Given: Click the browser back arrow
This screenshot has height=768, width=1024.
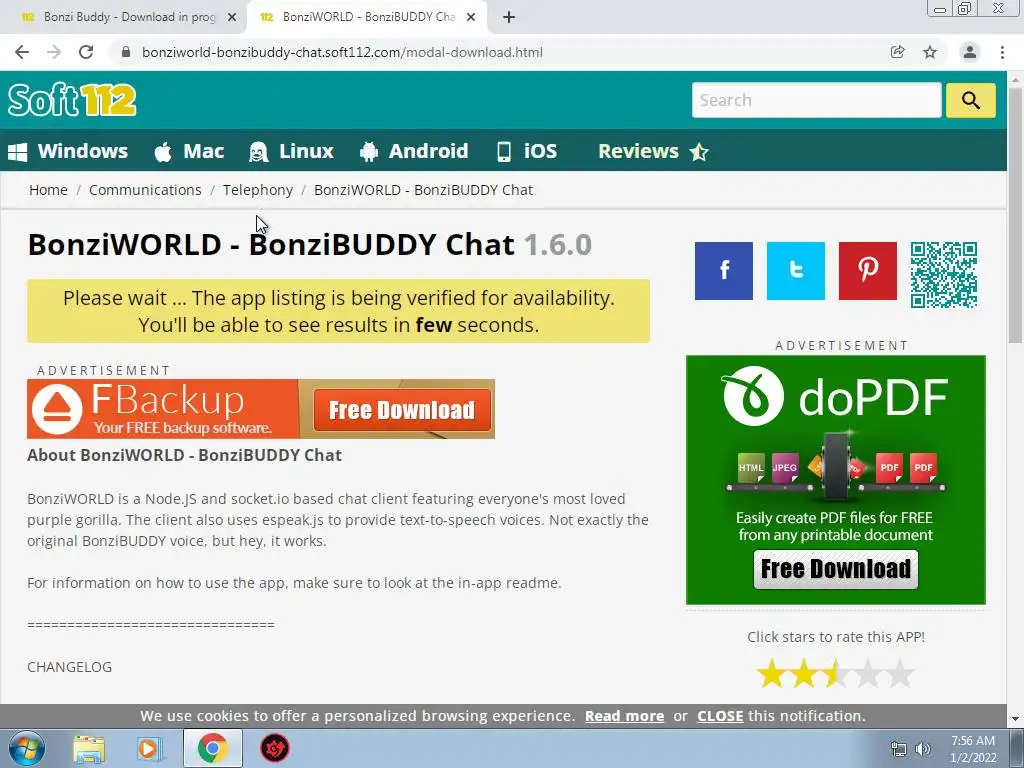Looking at the screenshot, I should (22, 52).
